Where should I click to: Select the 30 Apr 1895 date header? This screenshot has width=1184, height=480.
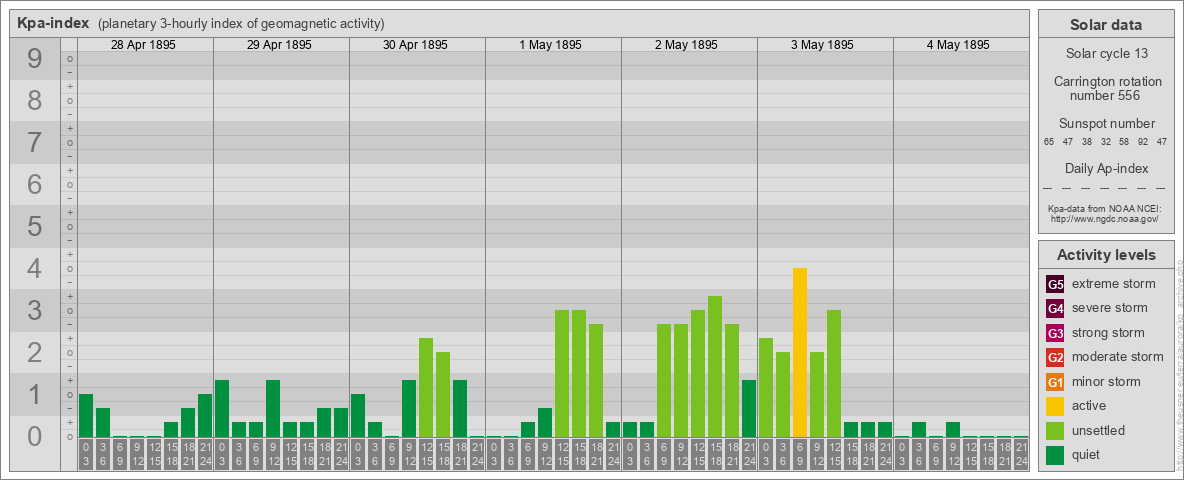415,45
